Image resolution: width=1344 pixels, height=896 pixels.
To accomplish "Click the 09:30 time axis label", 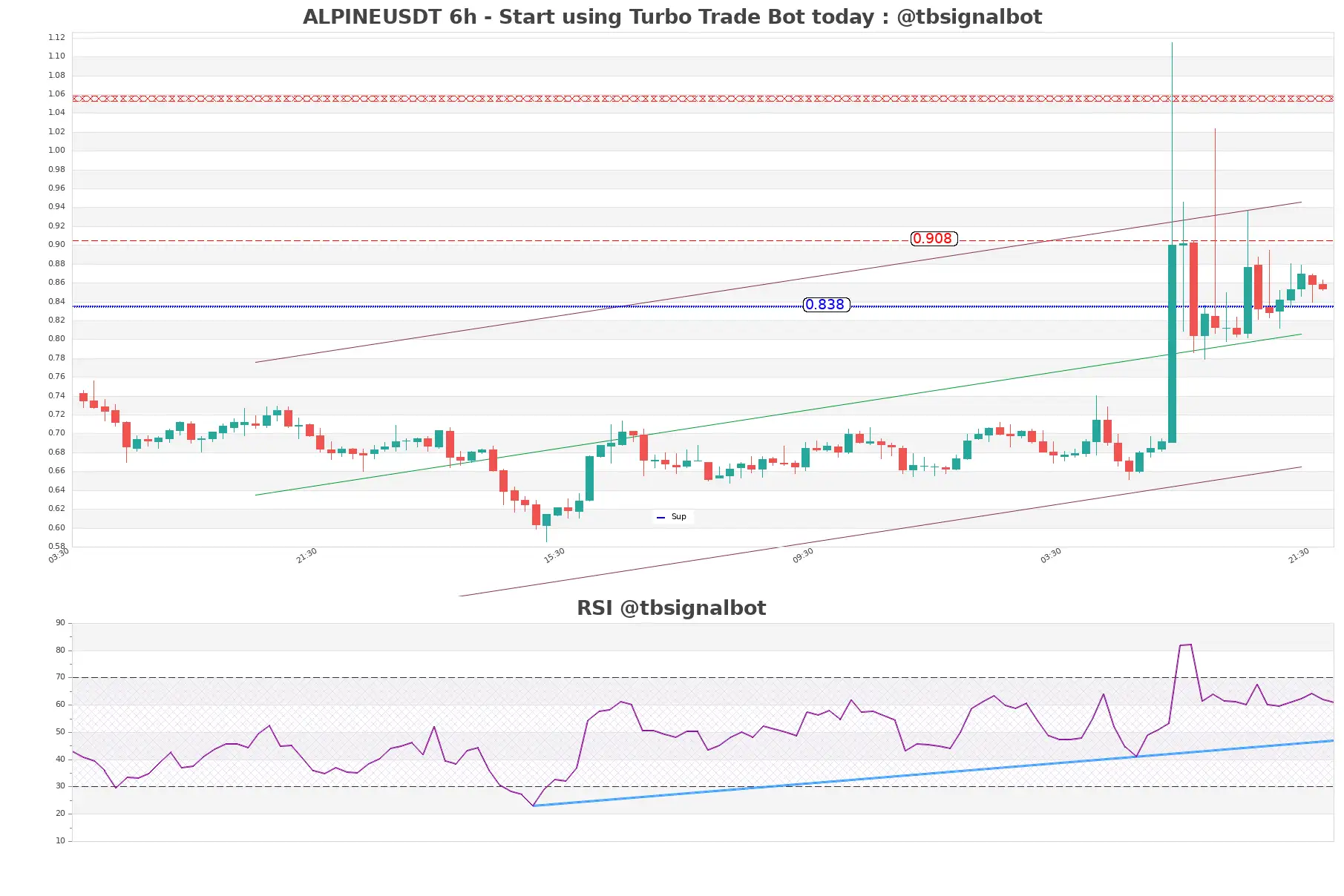I will 803,556.
